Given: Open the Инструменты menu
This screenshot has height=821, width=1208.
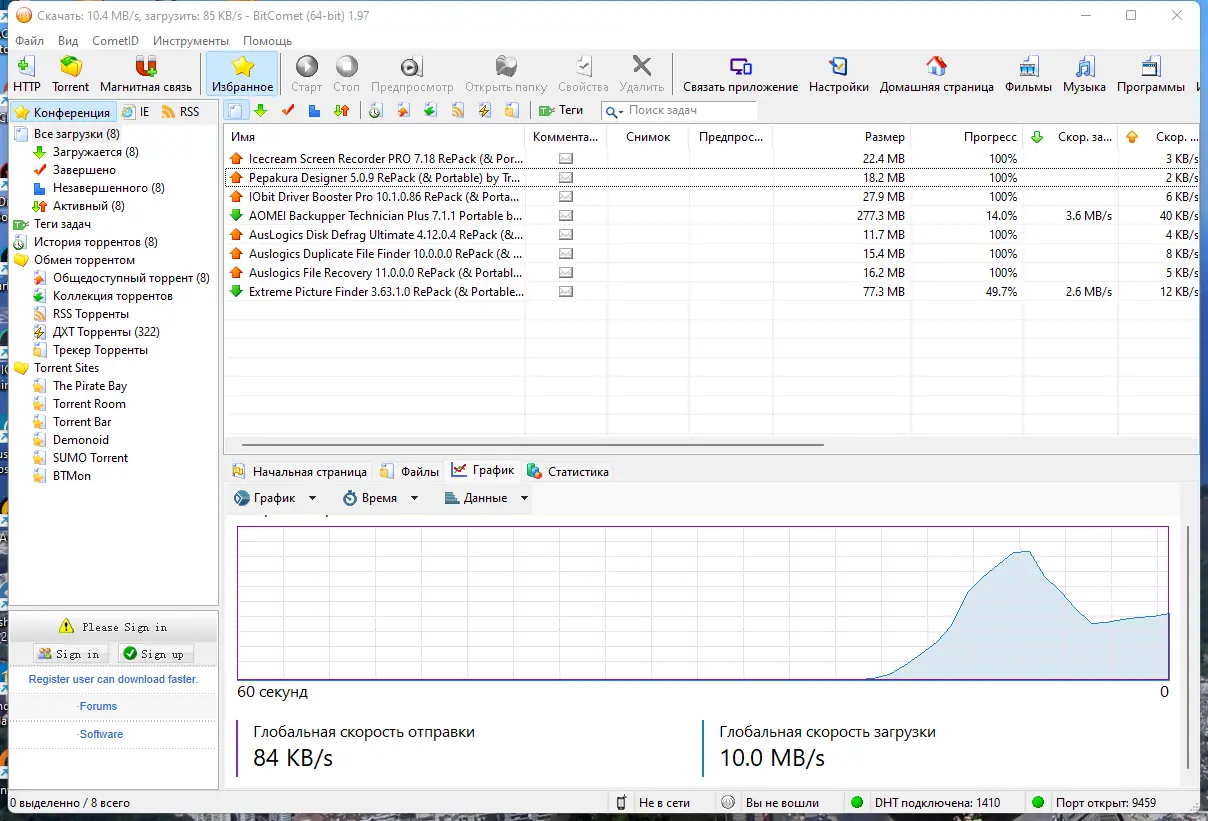Looking at the screenshot, I should tap(191, 41).
